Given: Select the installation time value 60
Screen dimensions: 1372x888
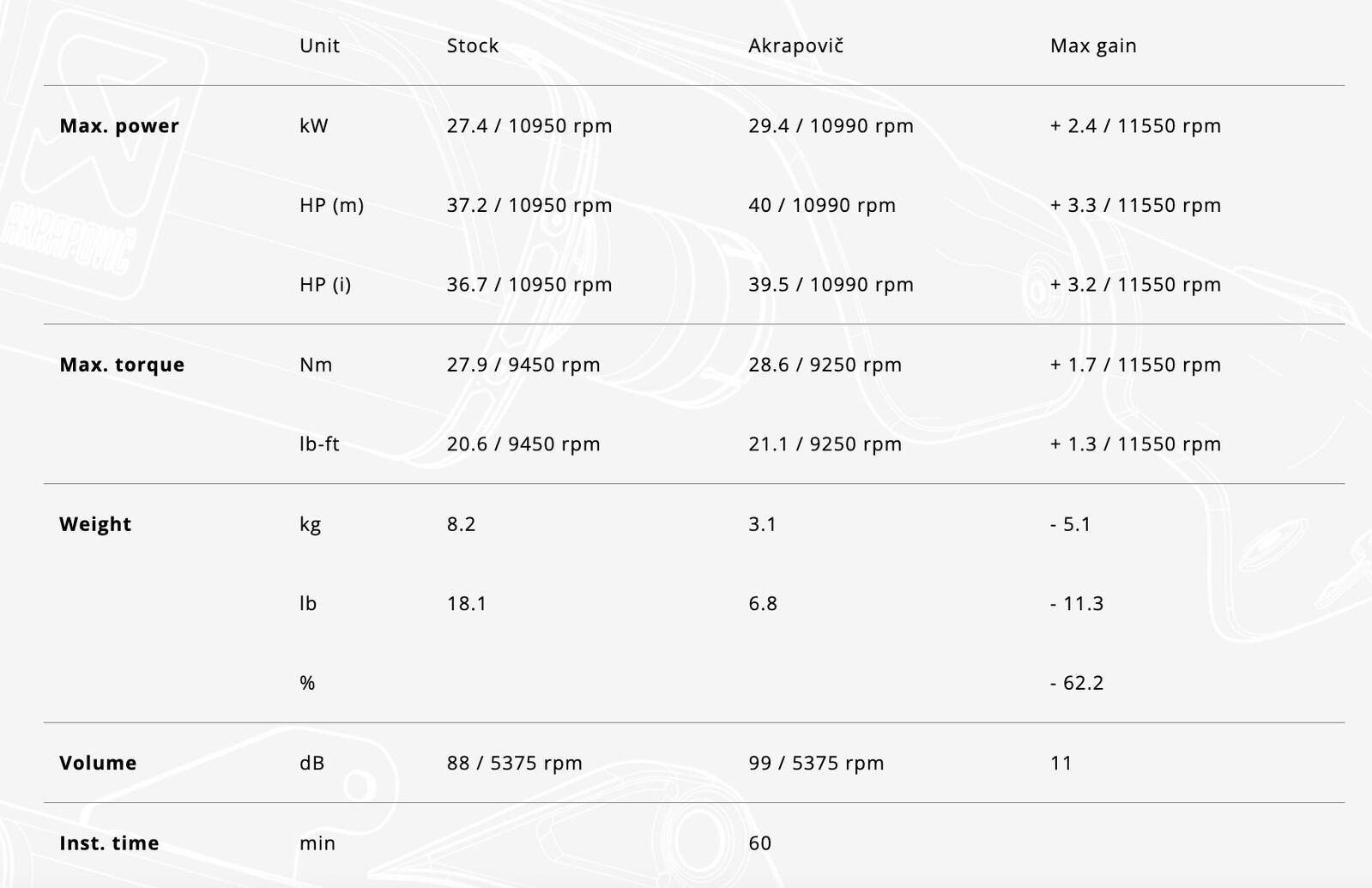Looking at the screenshot, I should (x=759, y=843).
